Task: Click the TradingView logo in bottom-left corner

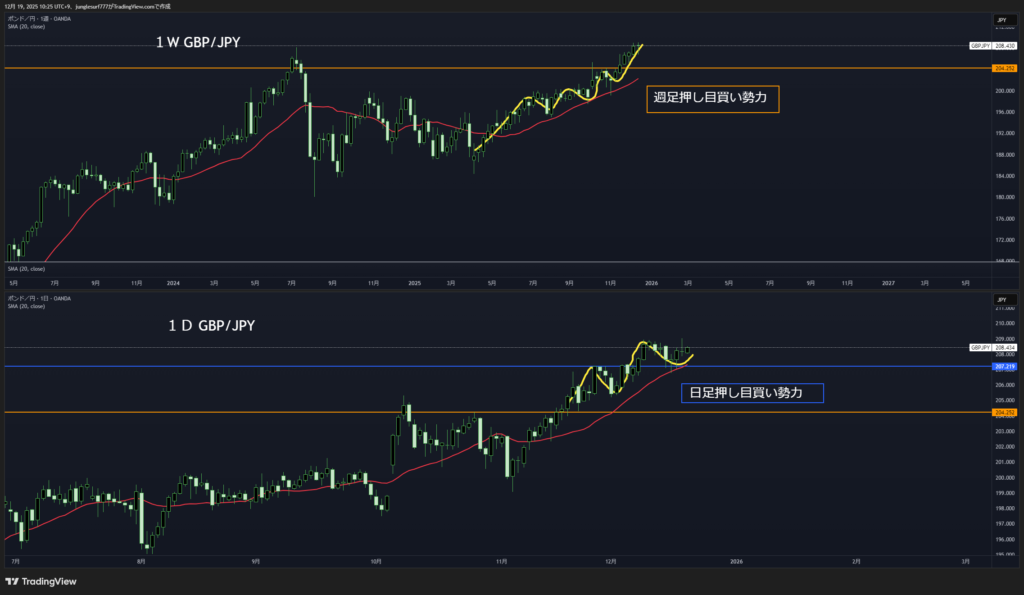Action: [40, 582]
